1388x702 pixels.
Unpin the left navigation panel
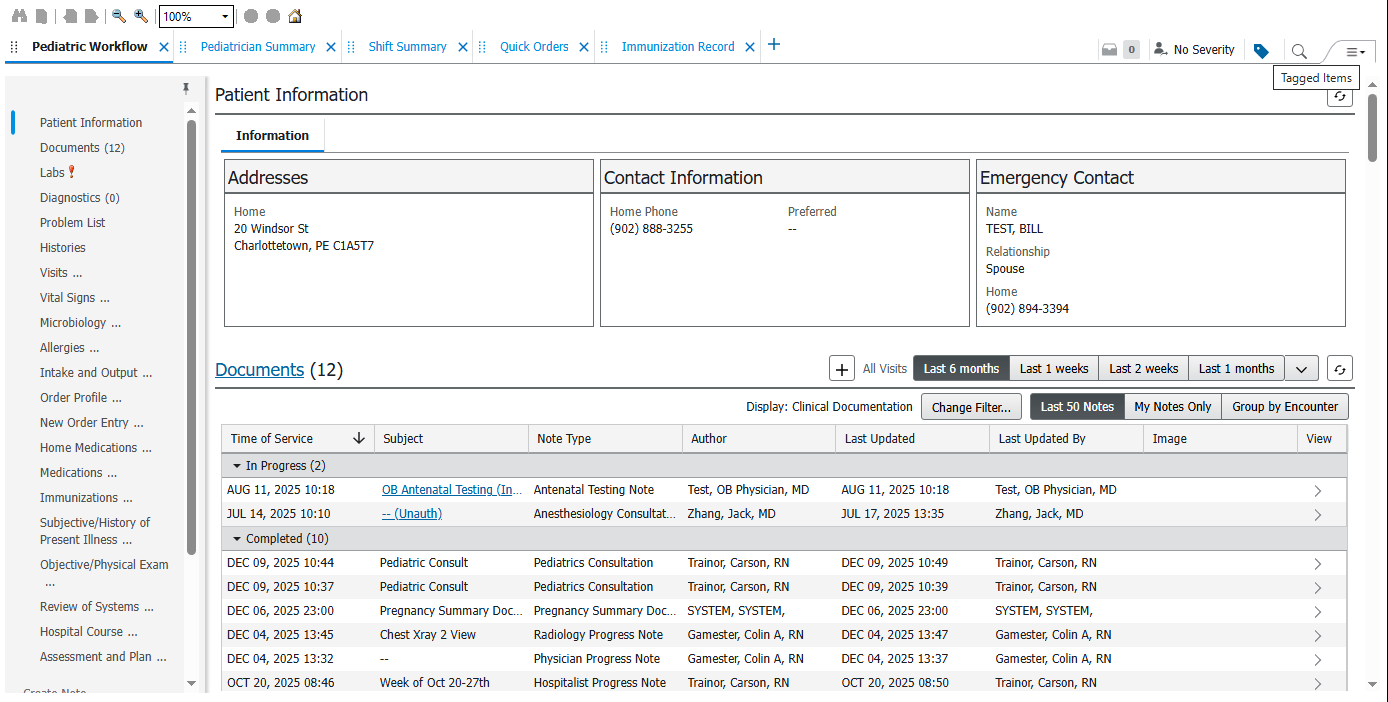tap(186, 89)
